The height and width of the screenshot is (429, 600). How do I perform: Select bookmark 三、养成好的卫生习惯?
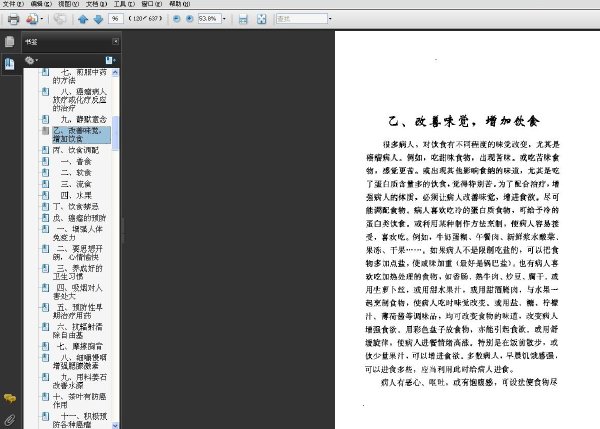78,272
